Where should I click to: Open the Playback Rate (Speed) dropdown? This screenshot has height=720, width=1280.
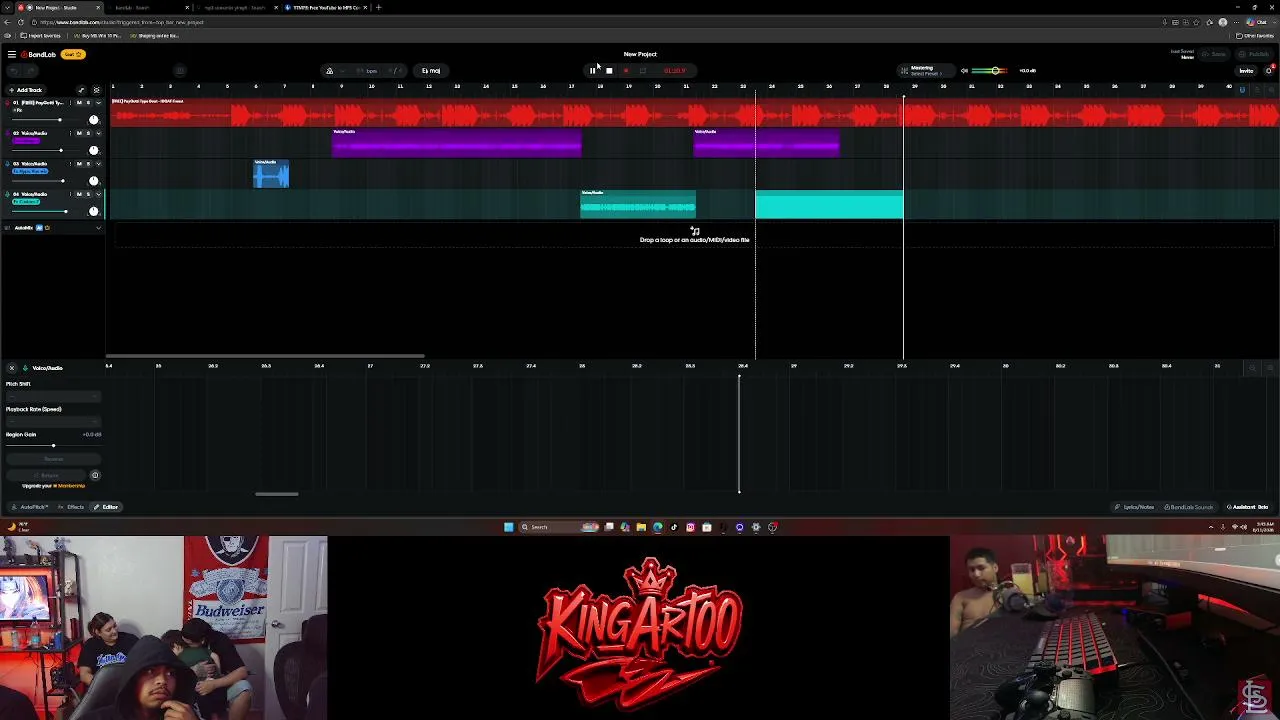53,422
